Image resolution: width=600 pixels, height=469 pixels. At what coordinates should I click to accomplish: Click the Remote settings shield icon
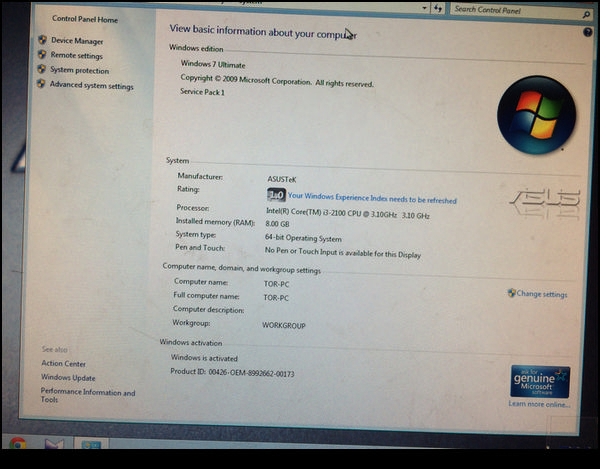coord(42,54)
